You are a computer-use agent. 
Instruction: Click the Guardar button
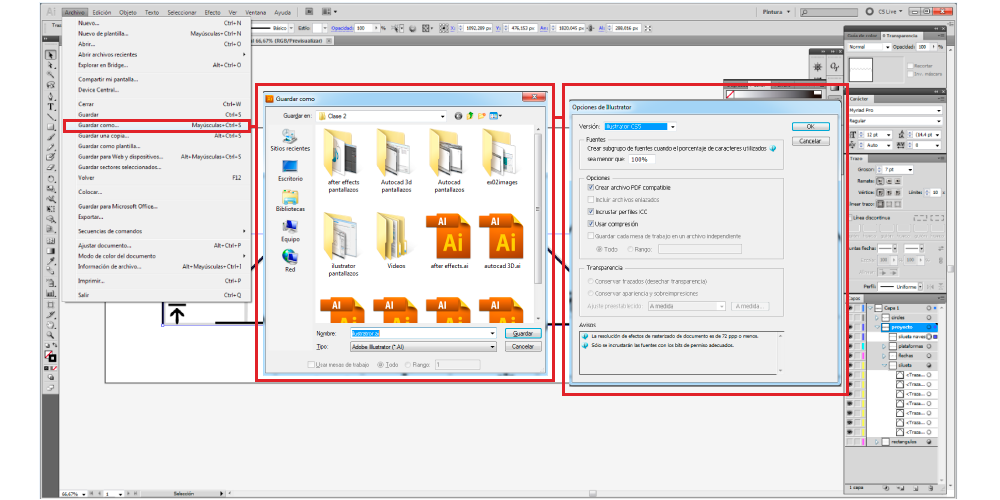(523, 333)
